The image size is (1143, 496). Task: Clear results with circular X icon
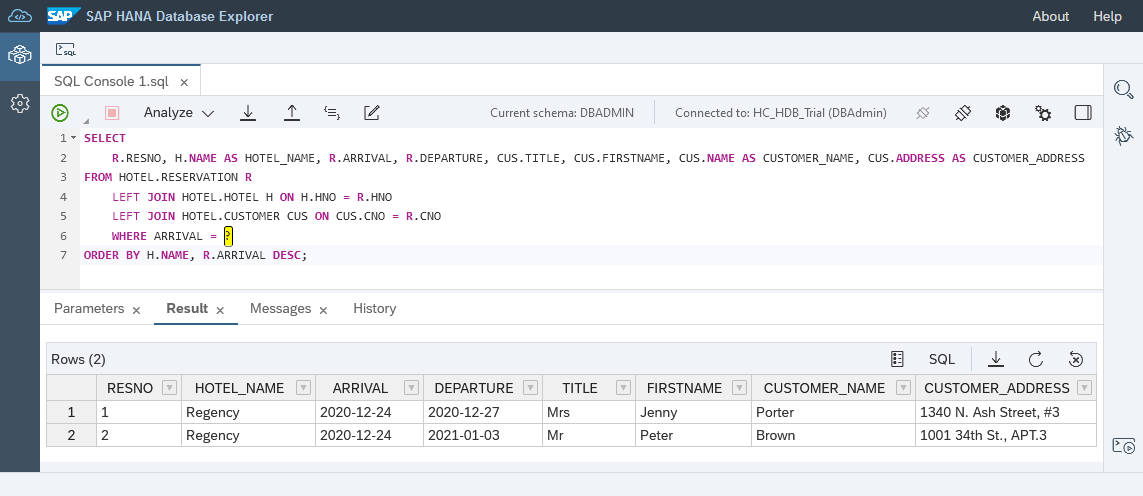[x=1076, y=359]
